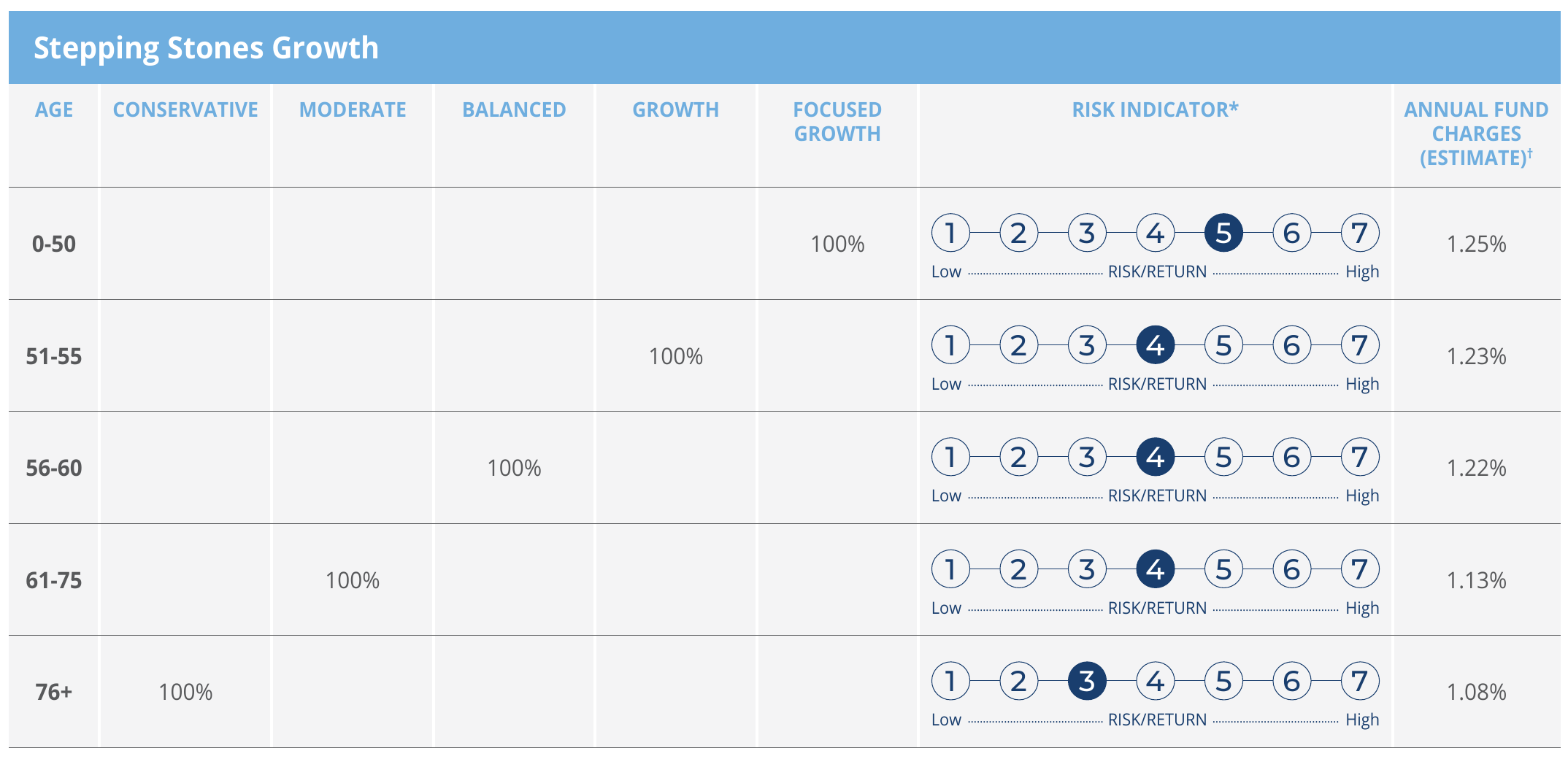This screenshot has width=1568, height=759.
Task: Select risk circle 2 in the 51-55 row
Action: 1018,345
